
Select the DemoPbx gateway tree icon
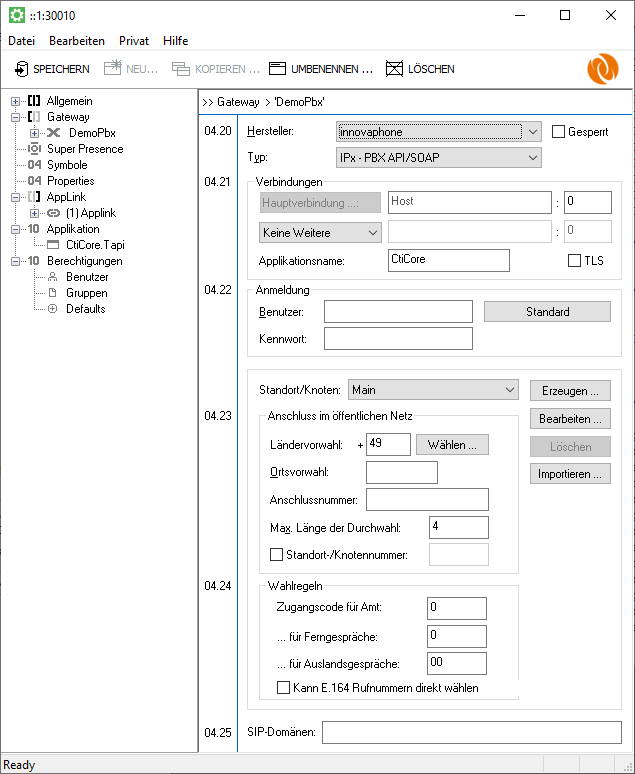coord(53,133)
